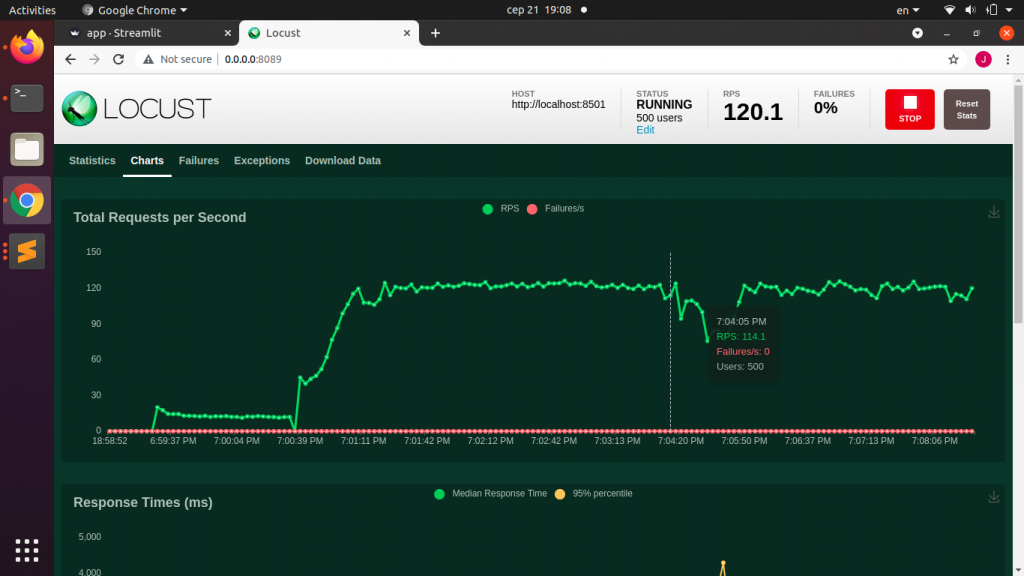This screenshot has width=1024, height=576.
Task: Toggle the Failures/s series legend
Action: click(x=555, y=209)
